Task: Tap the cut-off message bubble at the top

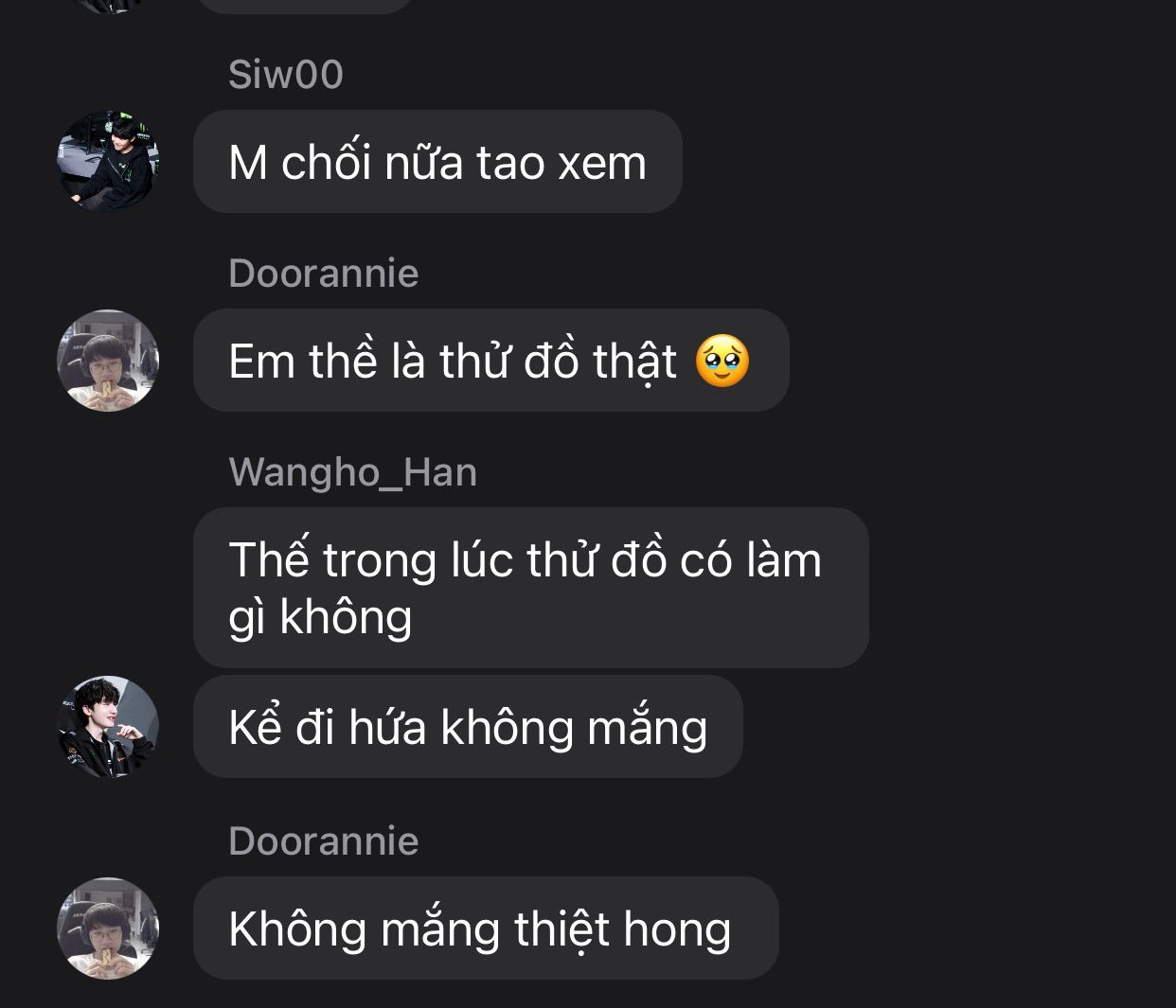Action: 305,6
